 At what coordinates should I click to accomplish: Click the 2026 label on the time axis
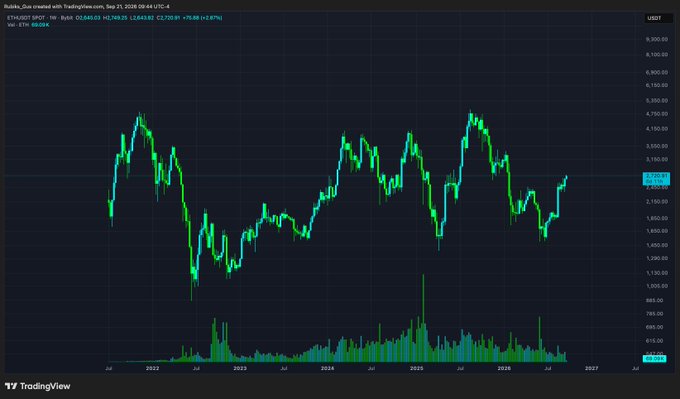(x=504, y=368)
